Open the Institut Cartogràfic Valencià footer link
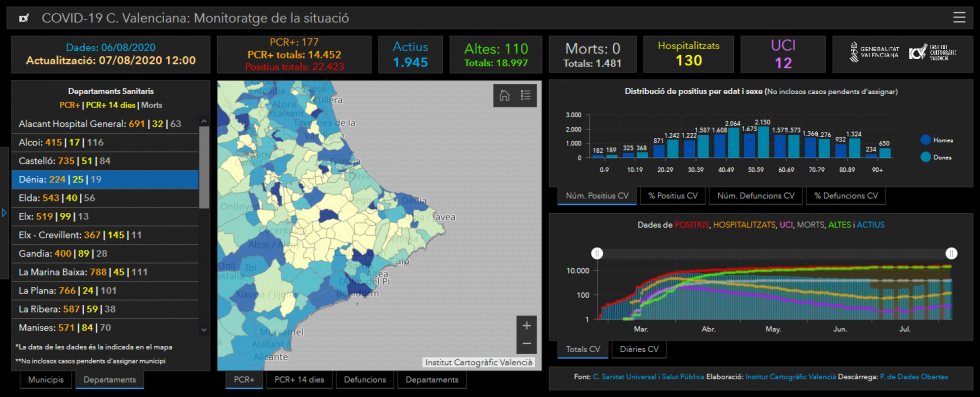Viewport: 980px width, 397px height. (790, 377)
